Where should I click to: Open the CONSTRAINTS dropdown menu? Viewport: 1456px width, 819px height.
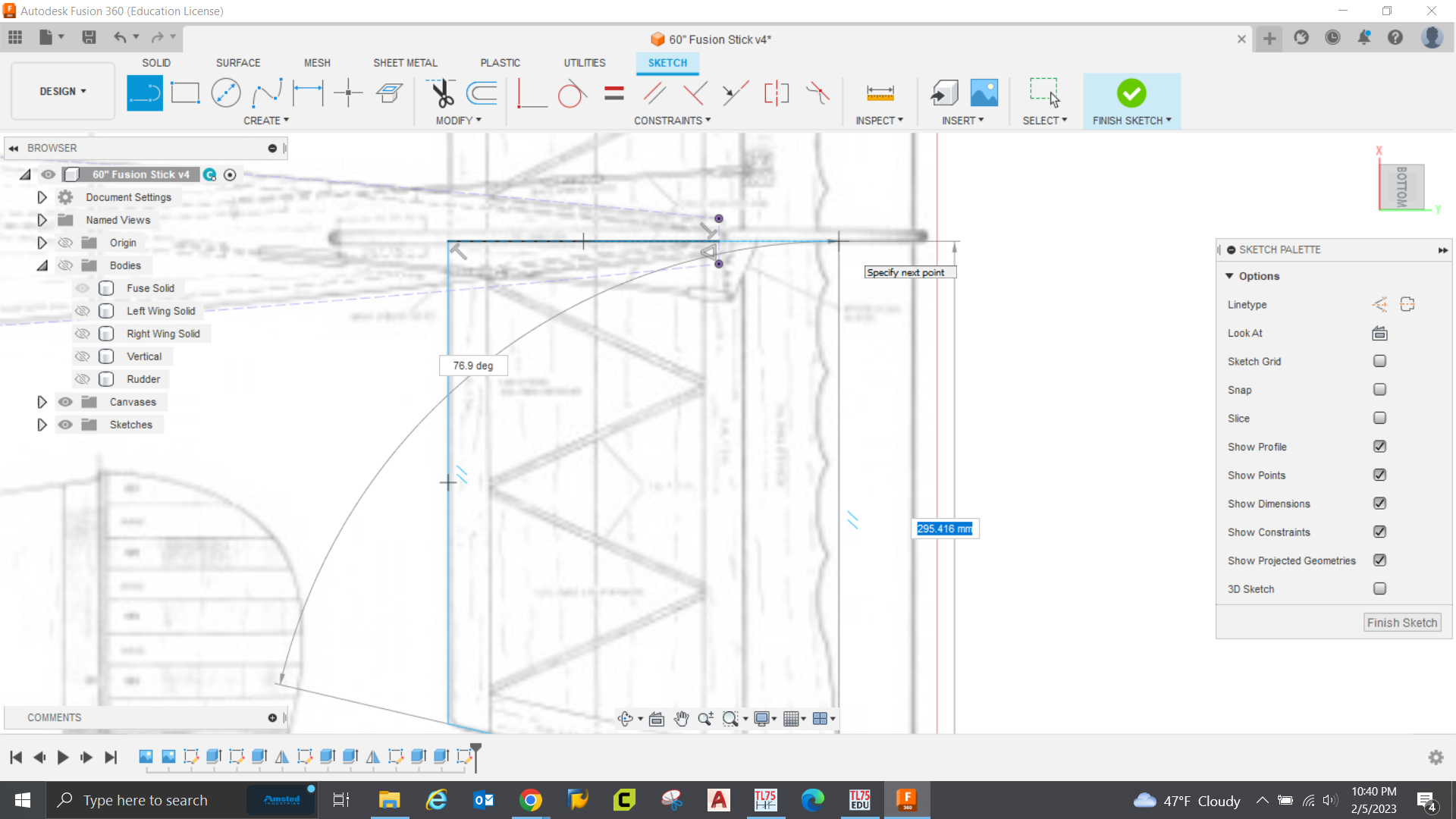[x=672, y=121]
